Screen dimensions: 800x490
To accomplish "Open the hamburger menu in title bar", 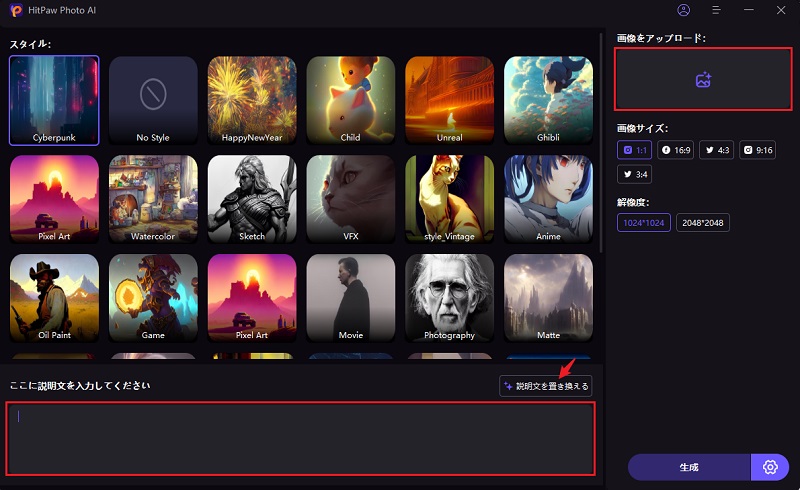I will 716,10.
